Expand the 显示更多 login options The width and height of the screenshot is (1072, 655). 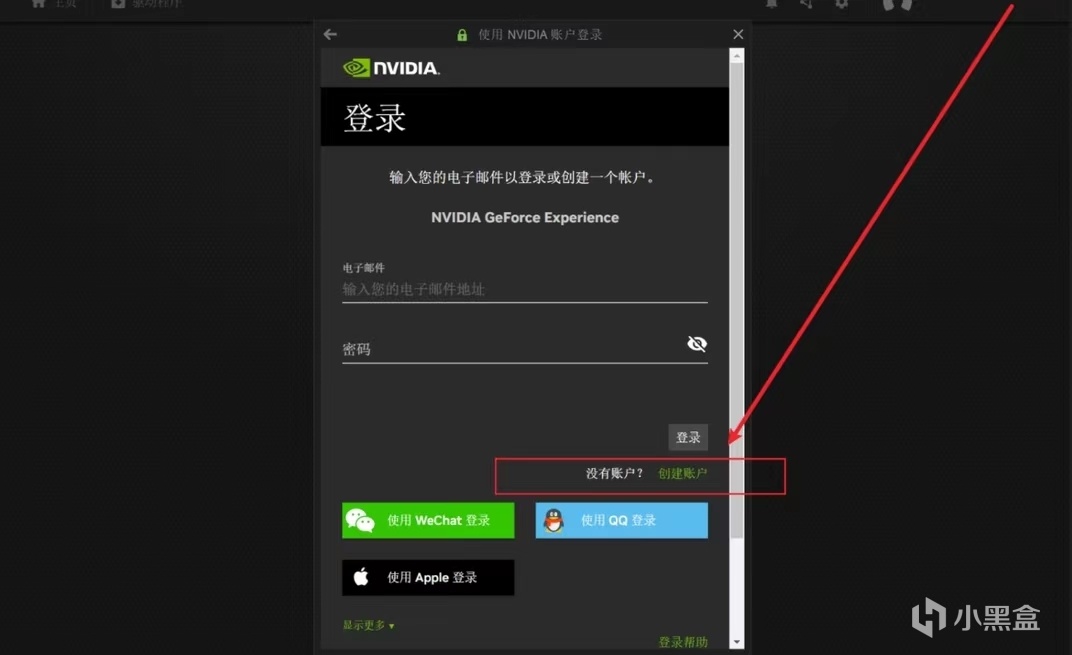click(368, 625)
